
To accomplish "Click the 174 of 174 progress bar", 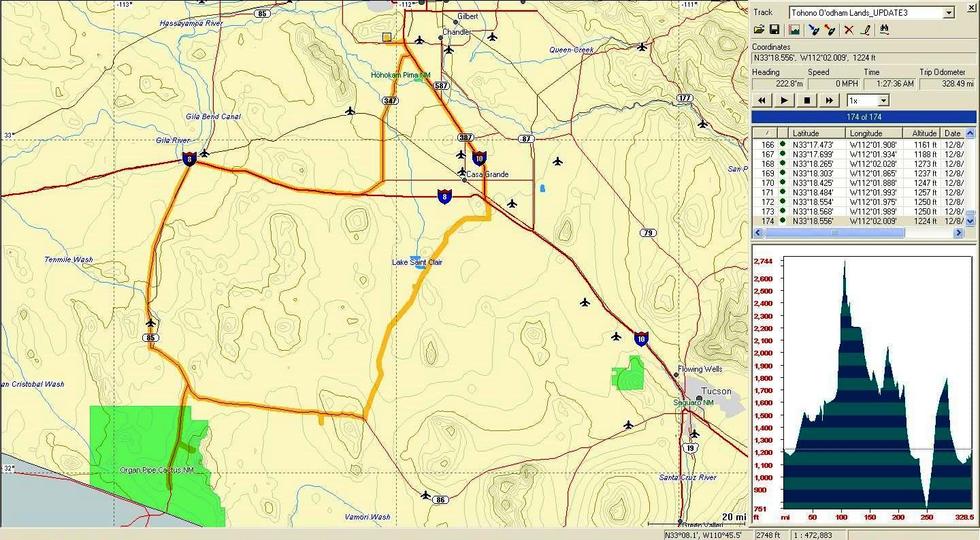I will 864,117.
